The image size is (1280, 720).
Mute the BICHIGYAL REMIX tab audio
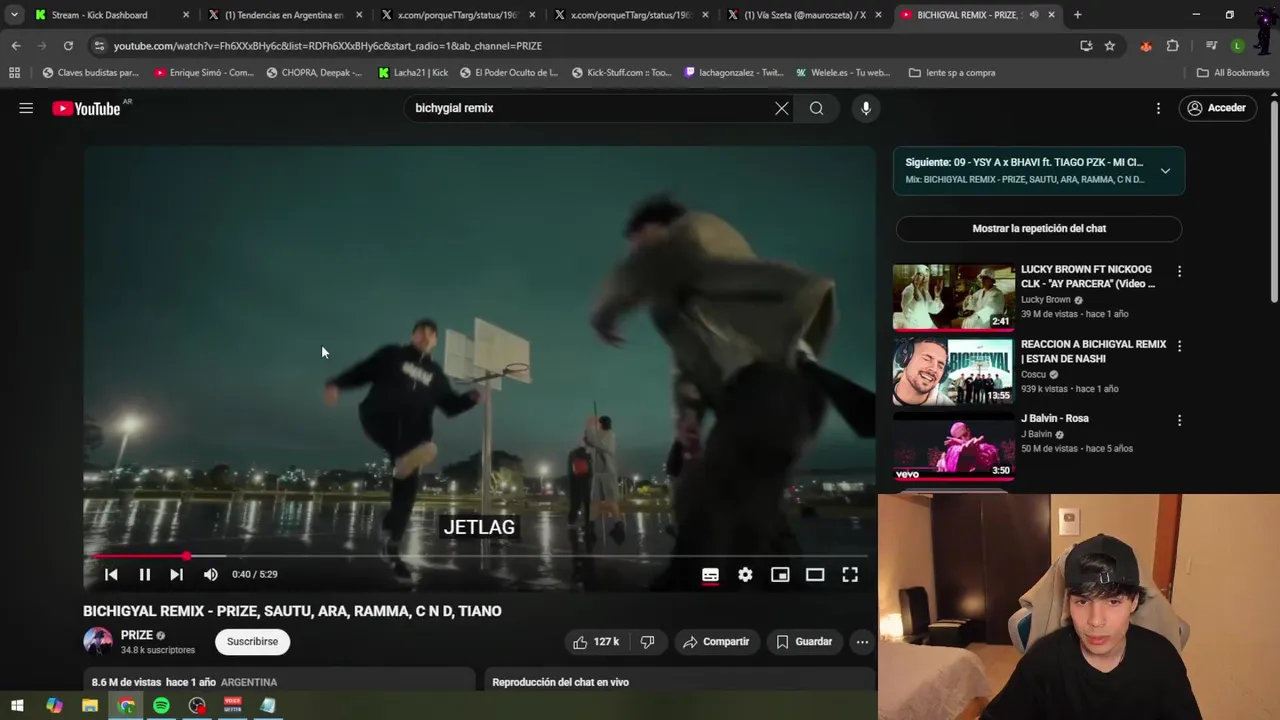pos(1034,15)
